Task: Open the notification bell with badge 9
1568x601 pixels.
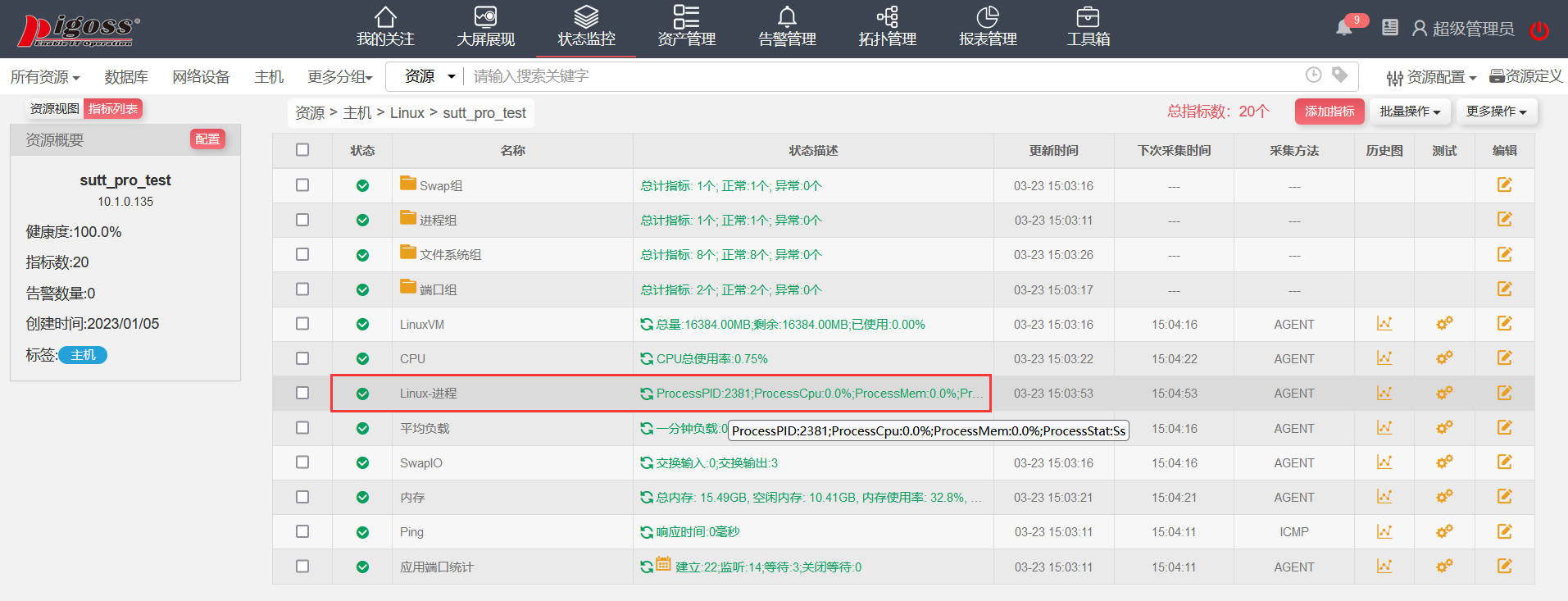Action: (x=1344, y=28)
